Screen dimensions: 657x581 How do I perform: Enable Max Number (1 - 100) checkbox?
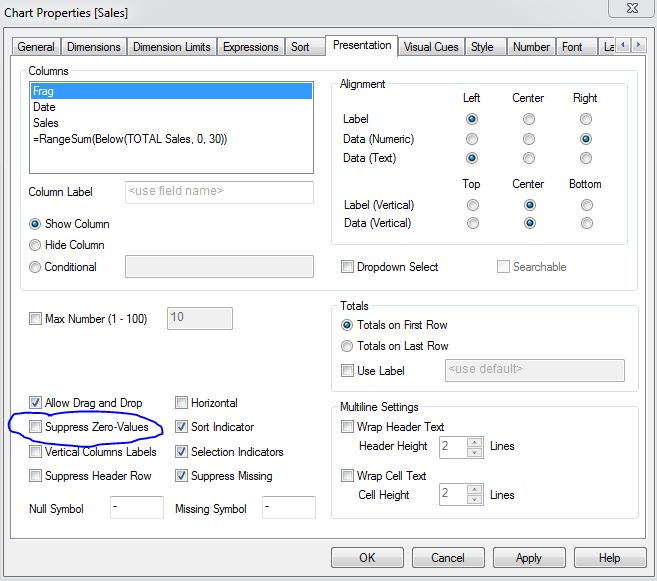tap(35, 319)
